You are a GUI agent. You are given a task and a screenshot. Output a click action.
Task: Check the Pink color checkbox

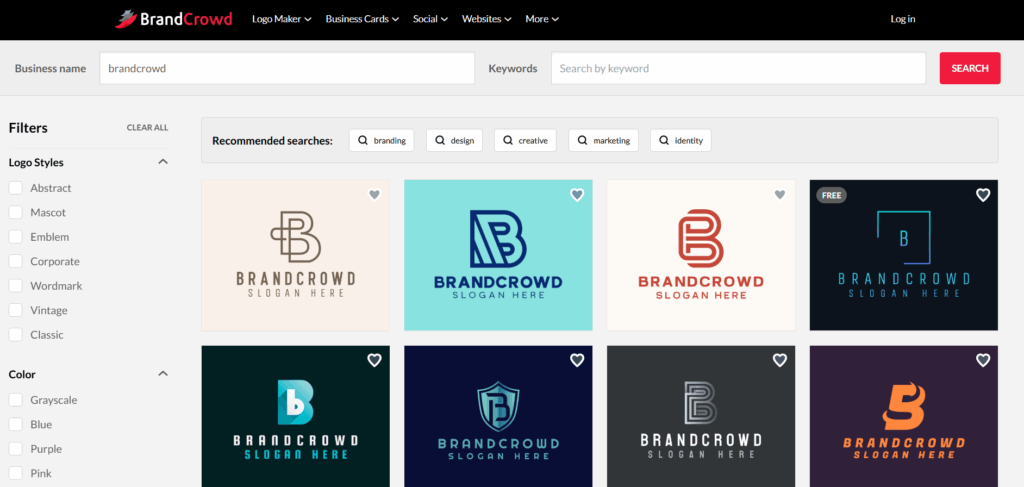click(16, 473)
